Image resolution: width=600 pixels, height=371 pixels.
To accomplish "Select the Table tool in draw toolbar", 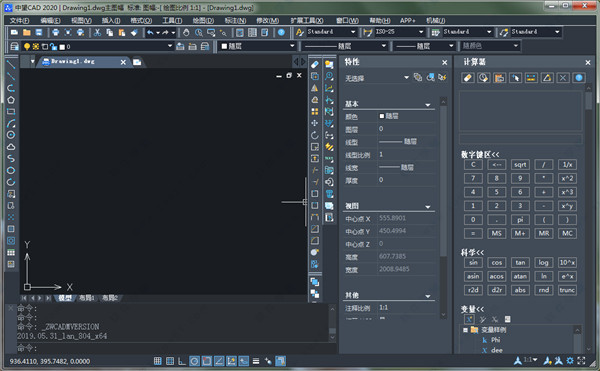I will pos(11,252).
